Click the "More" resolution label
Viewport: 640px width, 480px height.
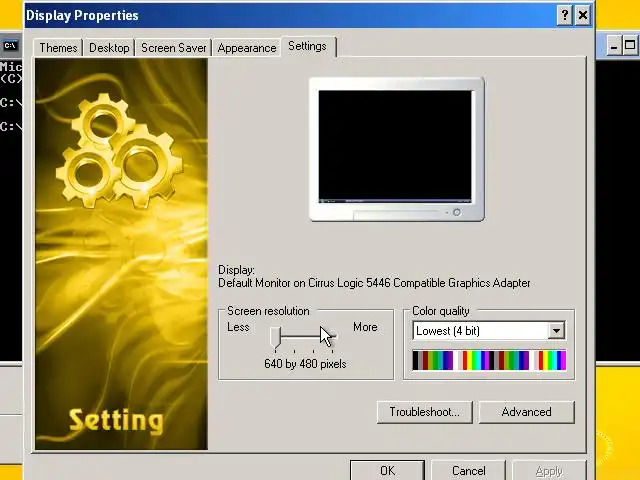365,327
